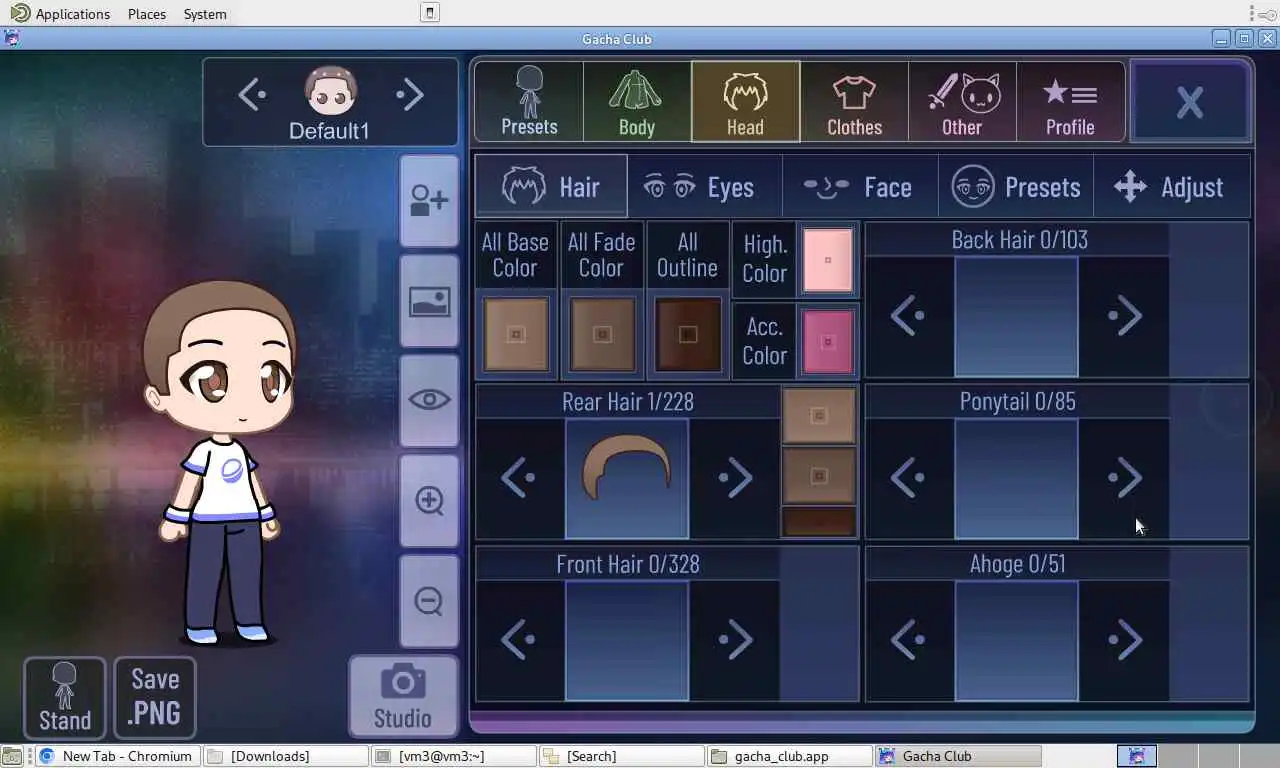Go to the next character slot
Screen dimensions: 1280x768
click(410, 95)
